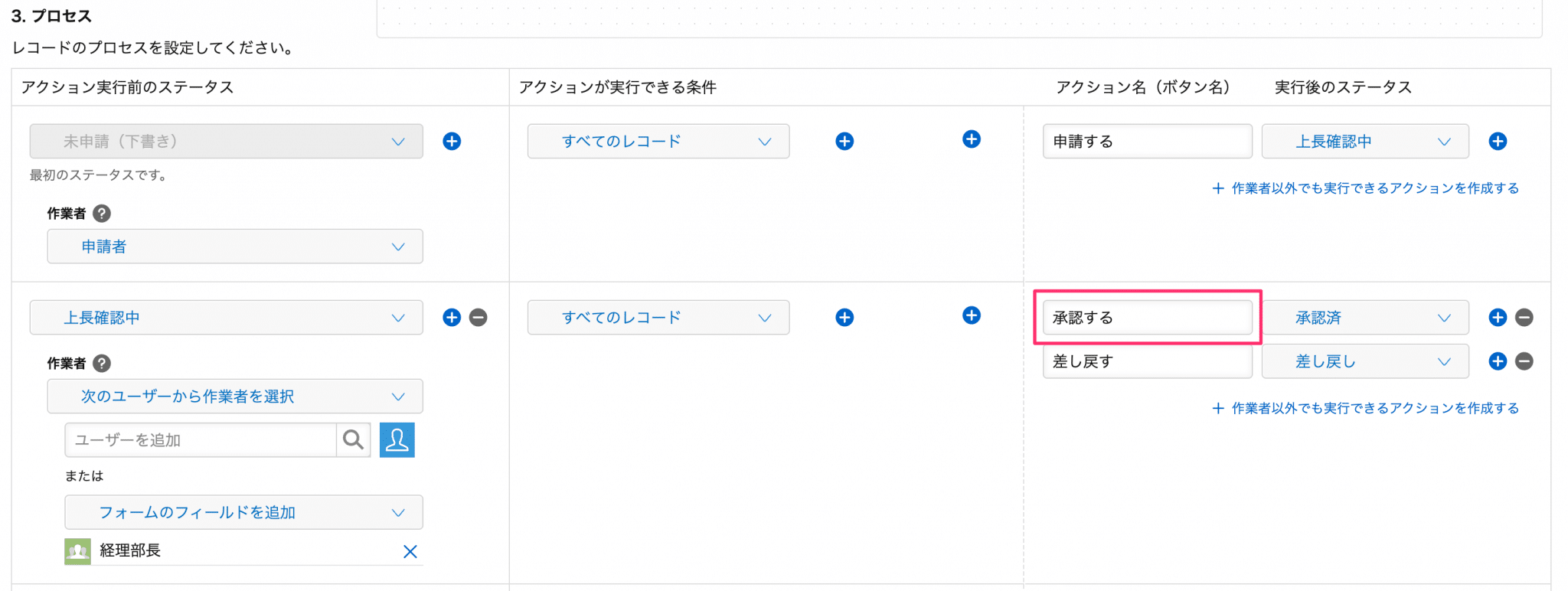Click the minus icon next to 上長確認中 status
The height and width of the screenshot is (591, 1568).
tap(479, 317)
